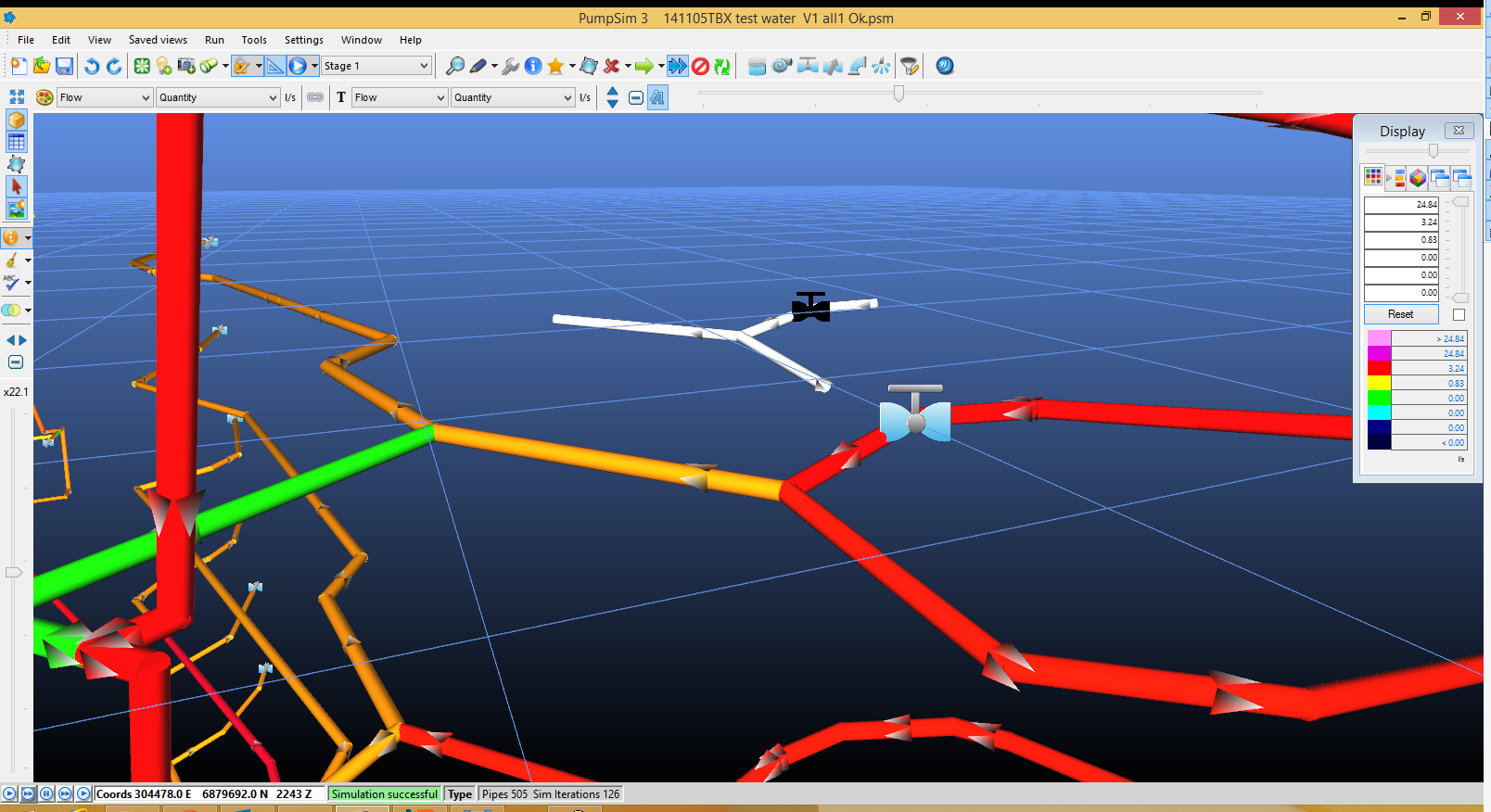Toggle the text label 'A' display button
Viewport: 1491px width, 812px height.
coord(657,97)
